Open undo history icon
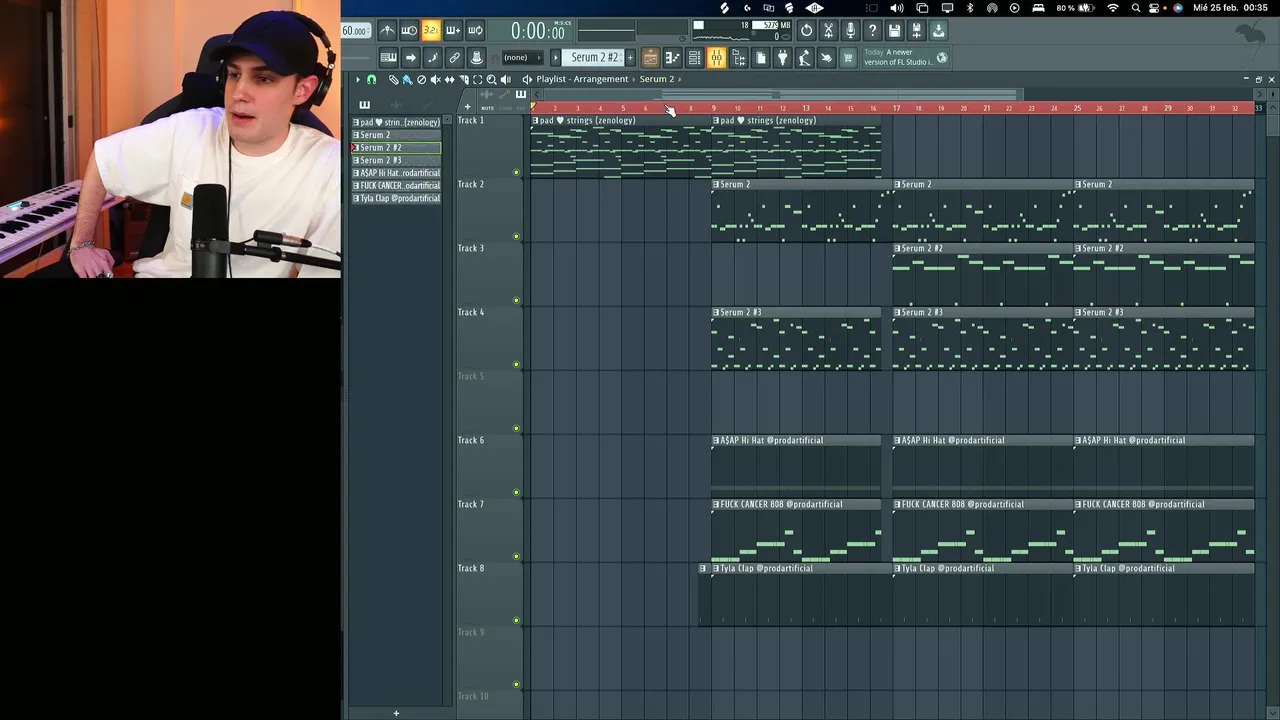1280x720 pixels. coord(806,31)
